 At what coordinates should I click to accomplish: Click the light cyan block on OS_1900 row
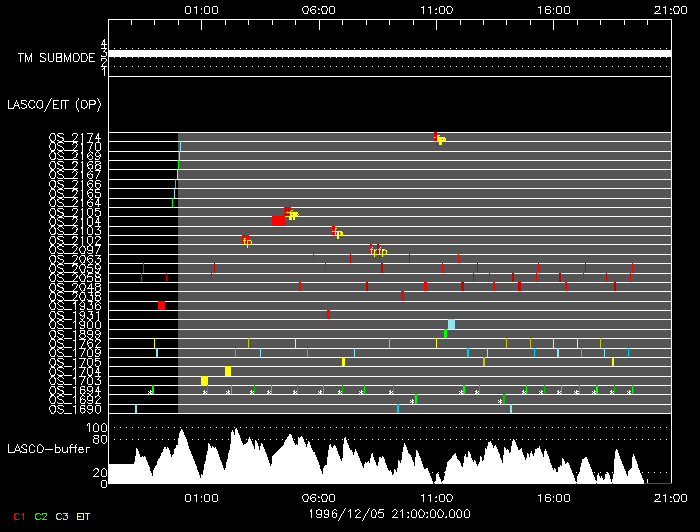pos(451,324)
